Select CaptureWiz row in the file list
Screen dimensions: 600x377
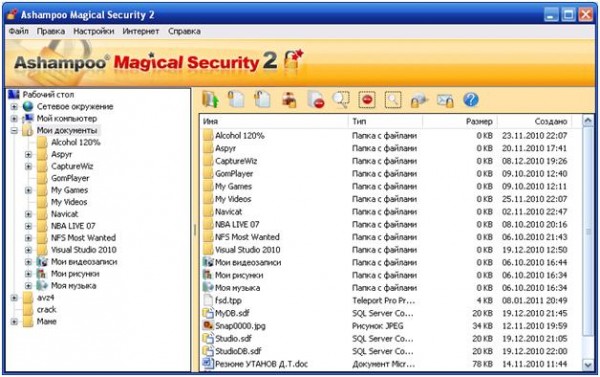(386, 161)
